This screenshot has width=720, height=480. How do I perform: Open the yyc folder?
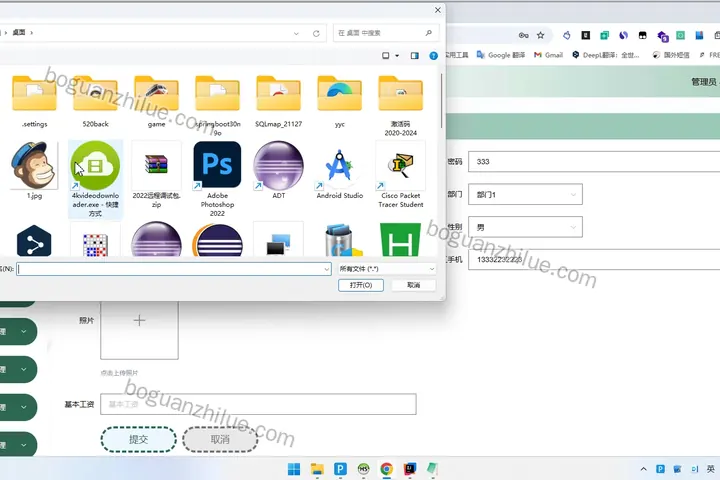(340, 102)
